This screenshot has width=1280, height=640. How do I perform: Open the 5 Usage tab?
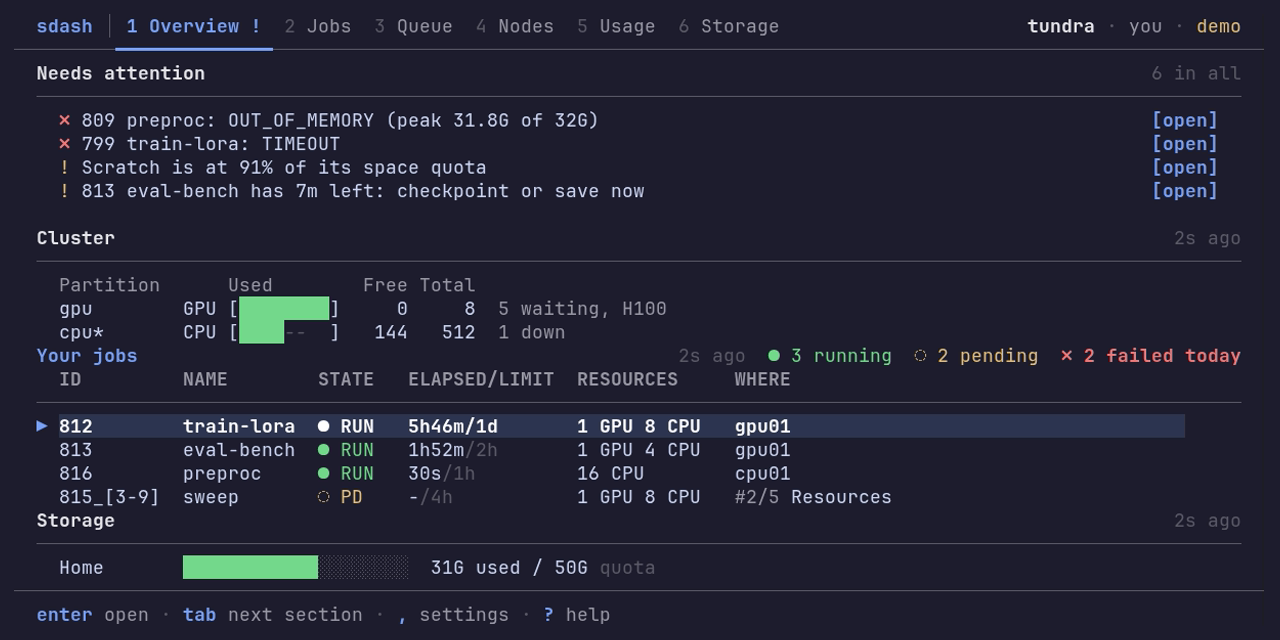point(616,26)
